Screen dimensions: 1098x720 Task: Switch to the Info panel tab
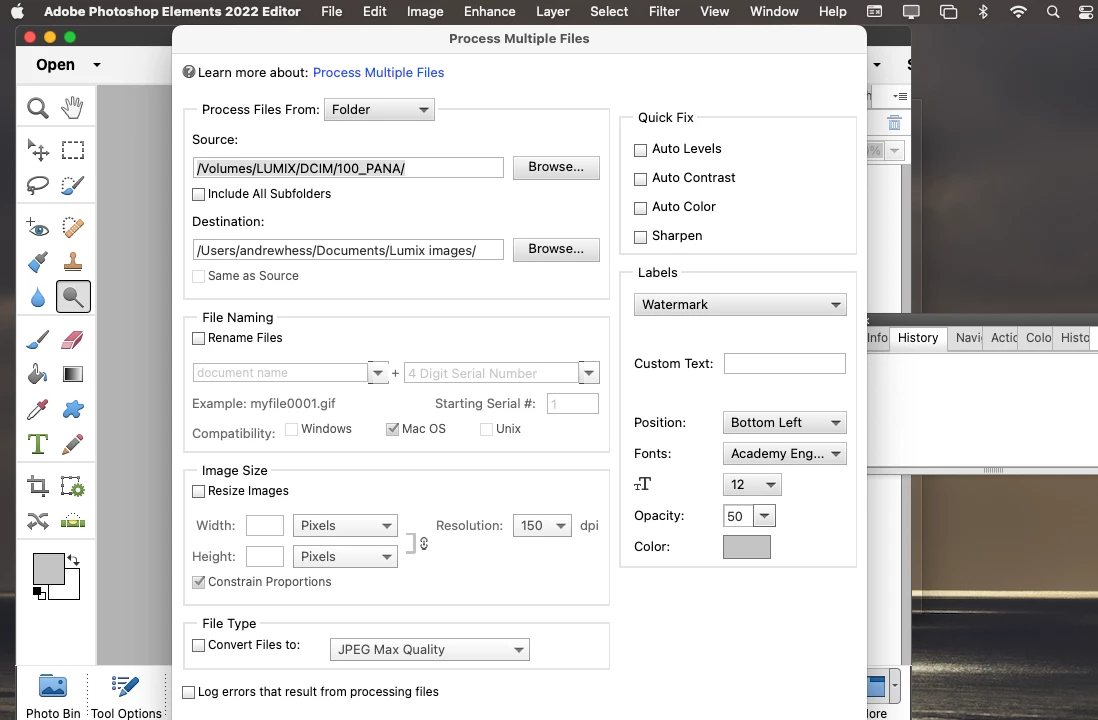877,338
